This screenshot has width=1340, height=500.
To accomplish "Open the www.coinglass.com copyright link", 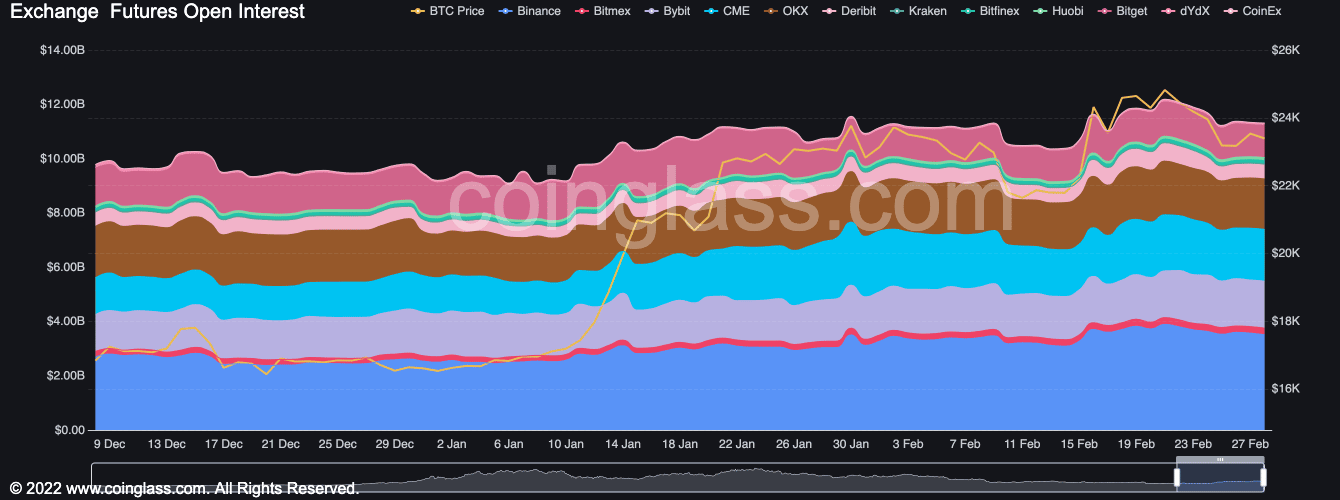I will (x=141, y=489).
